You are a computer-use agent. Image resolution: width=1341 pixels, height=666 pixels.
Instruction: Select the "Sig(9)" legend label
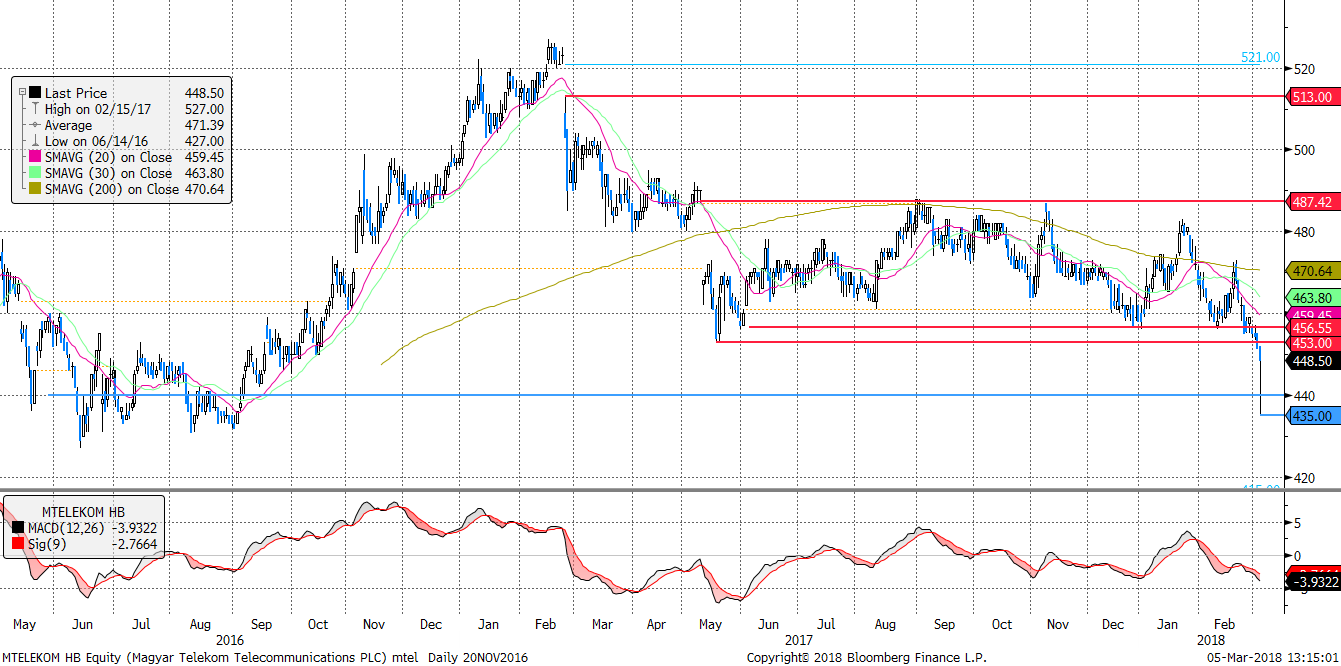[x=46, y=545]
